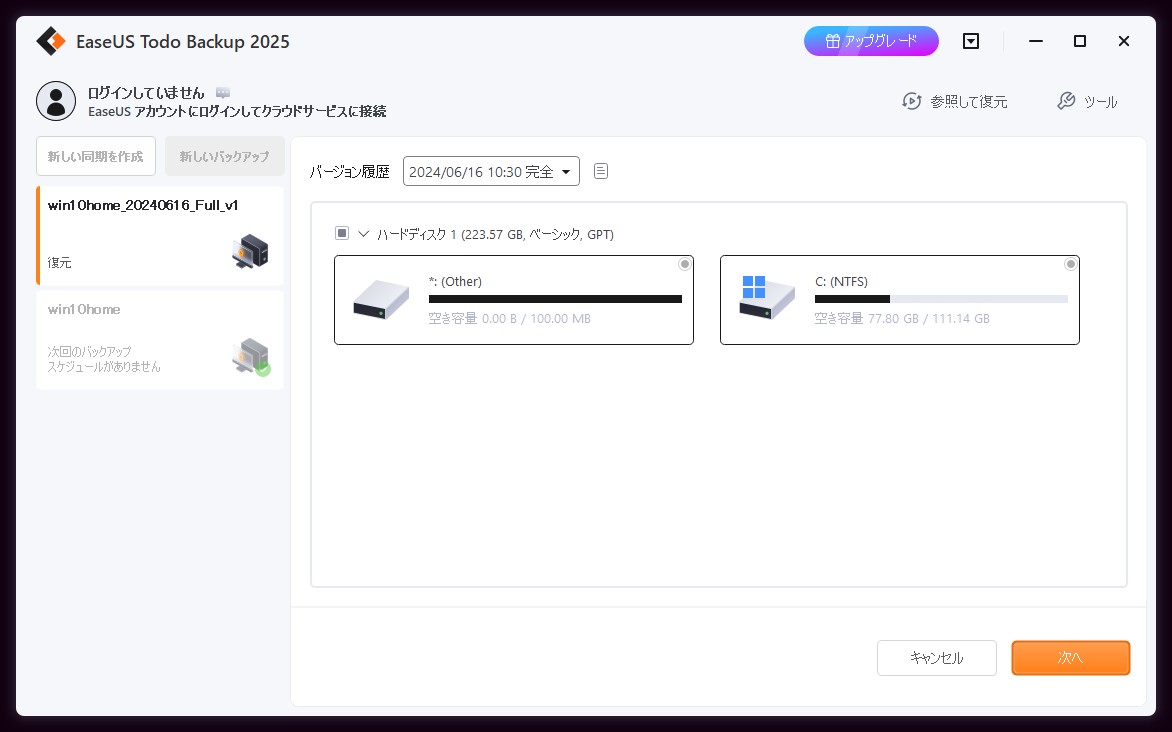Select the C: (NTFS) partition radio button

pyautogui.click(x=1071, y=264)
